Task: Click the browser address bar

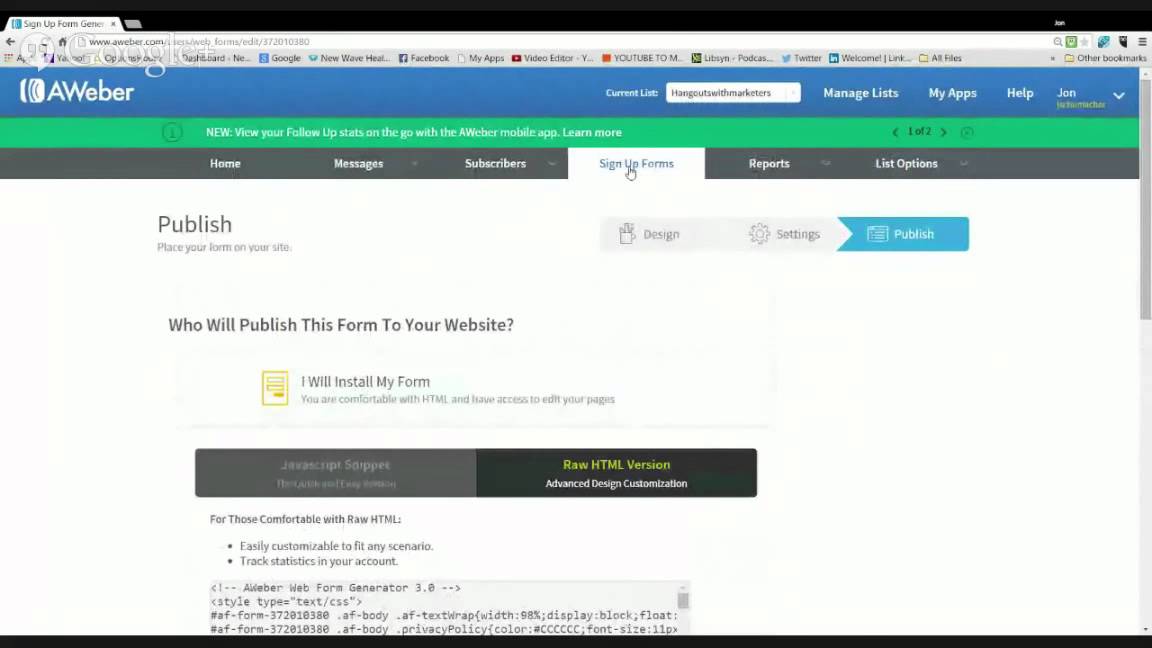Action: click(562, 42)
